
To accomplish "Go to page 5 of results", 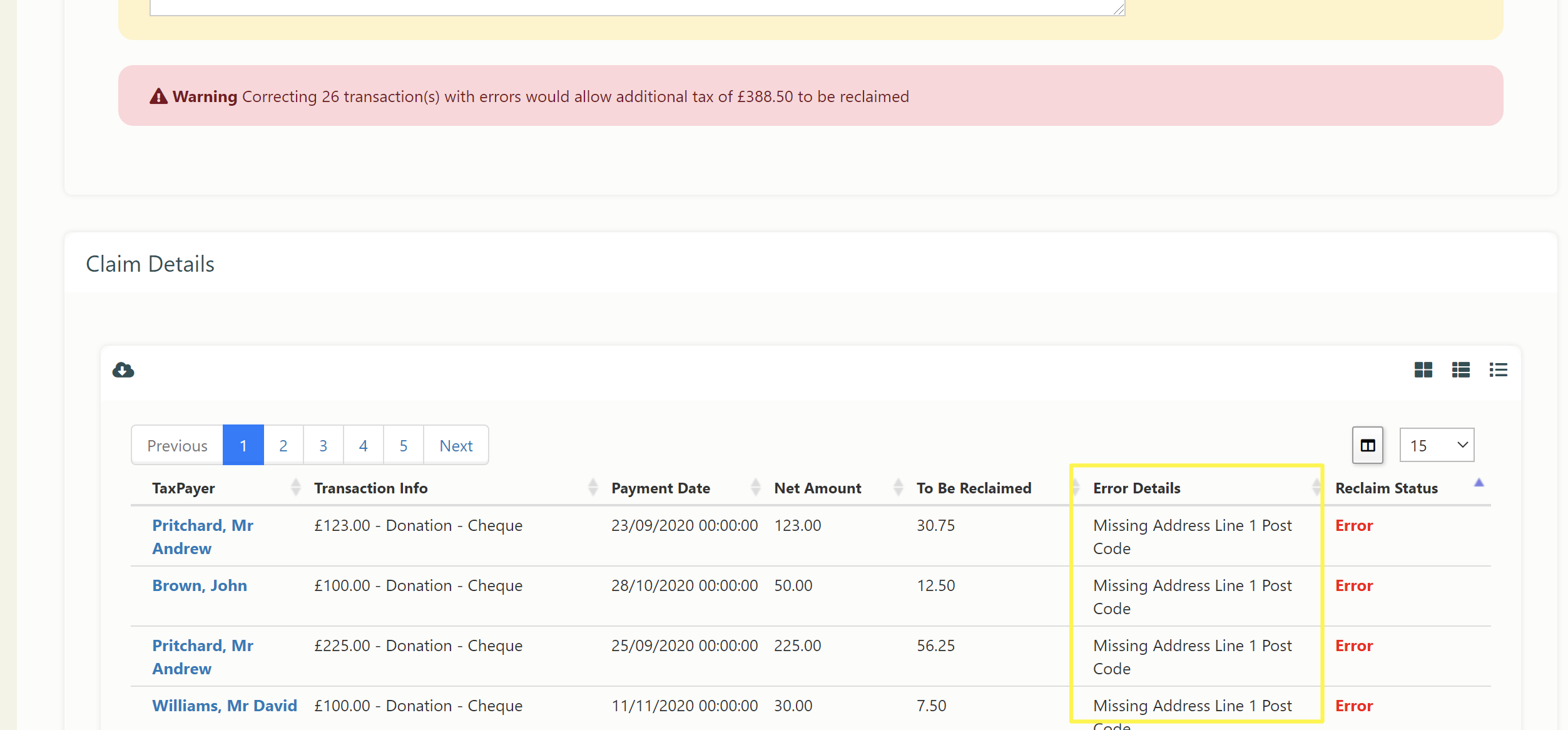I will [x=404, y=446].
